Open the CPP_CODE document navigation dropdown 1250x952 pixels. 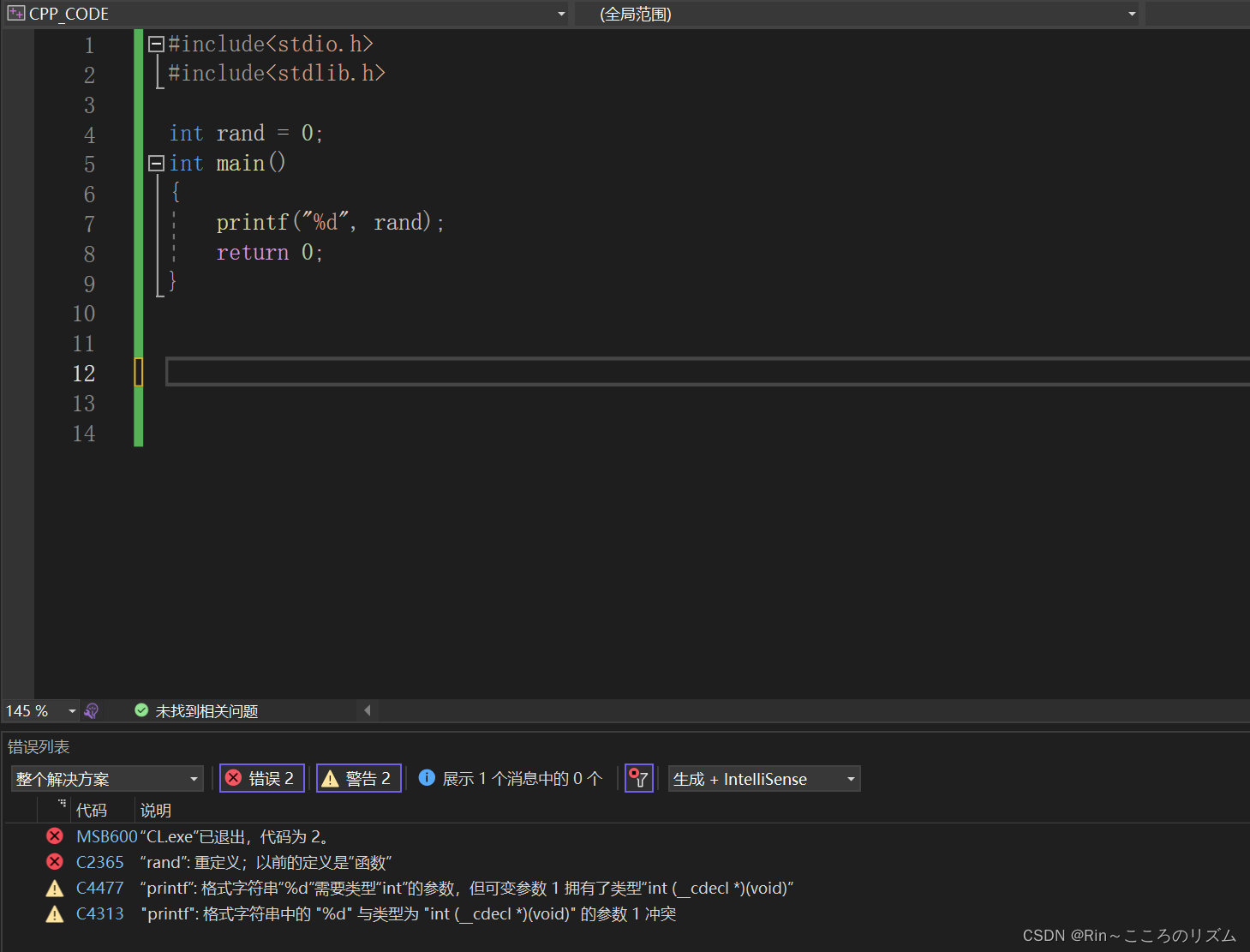561,13
